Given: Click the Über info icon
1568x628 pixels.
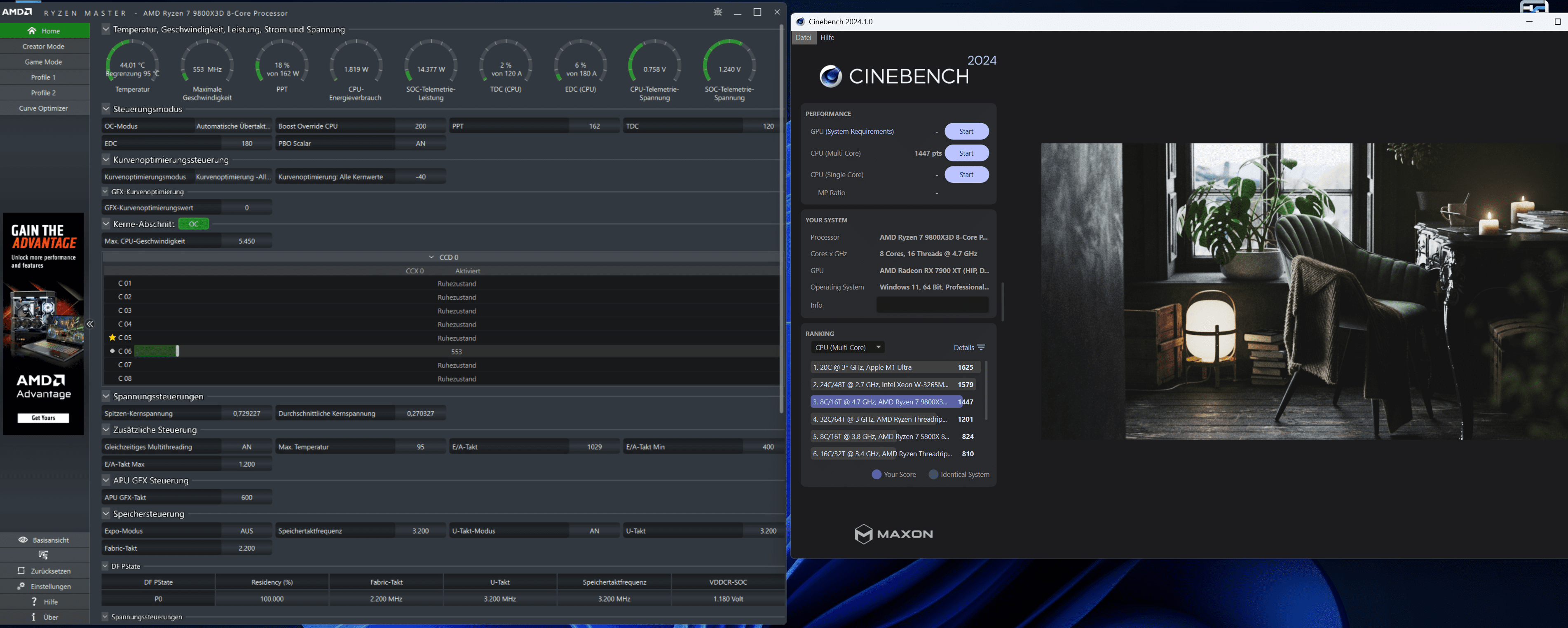Looking at the screenshot, I should click(x=33, y=617).
